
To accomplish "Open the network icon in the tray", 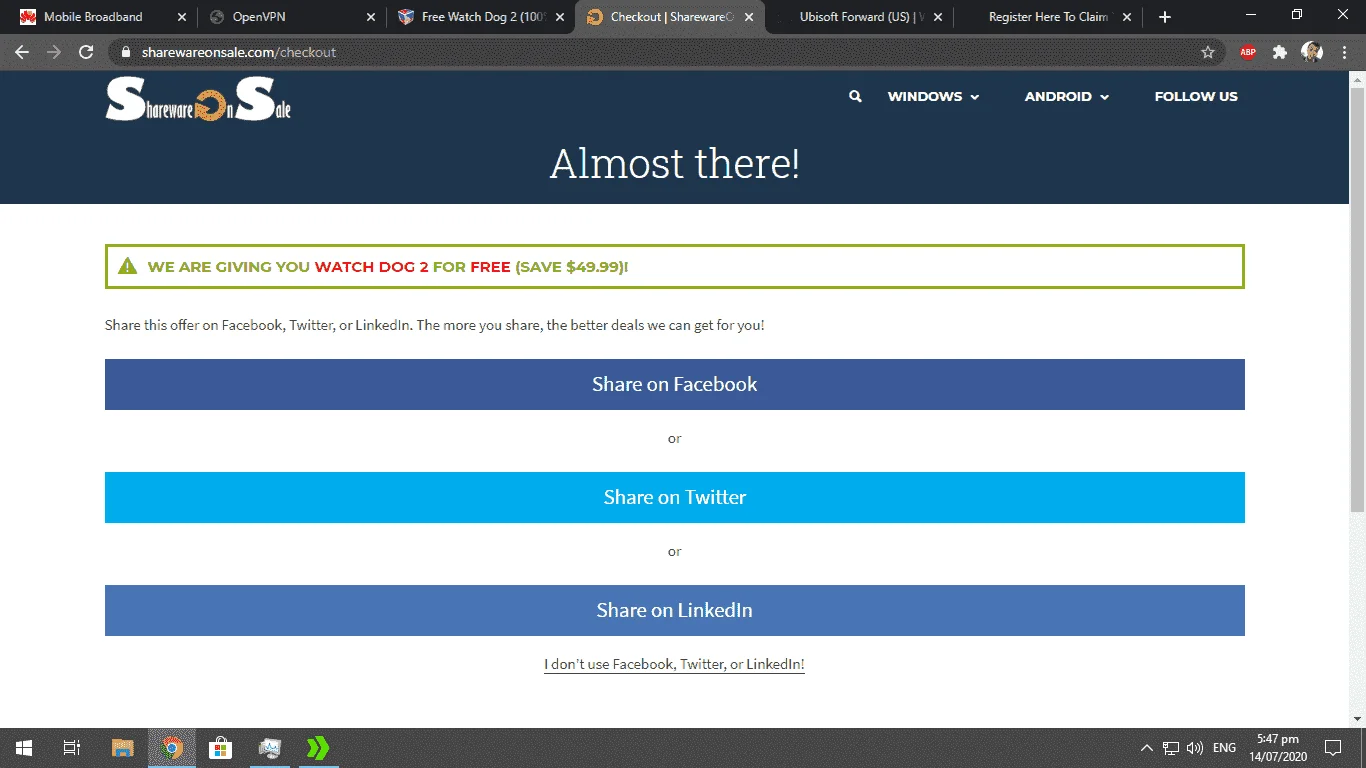I will [x=1171, y=748].
